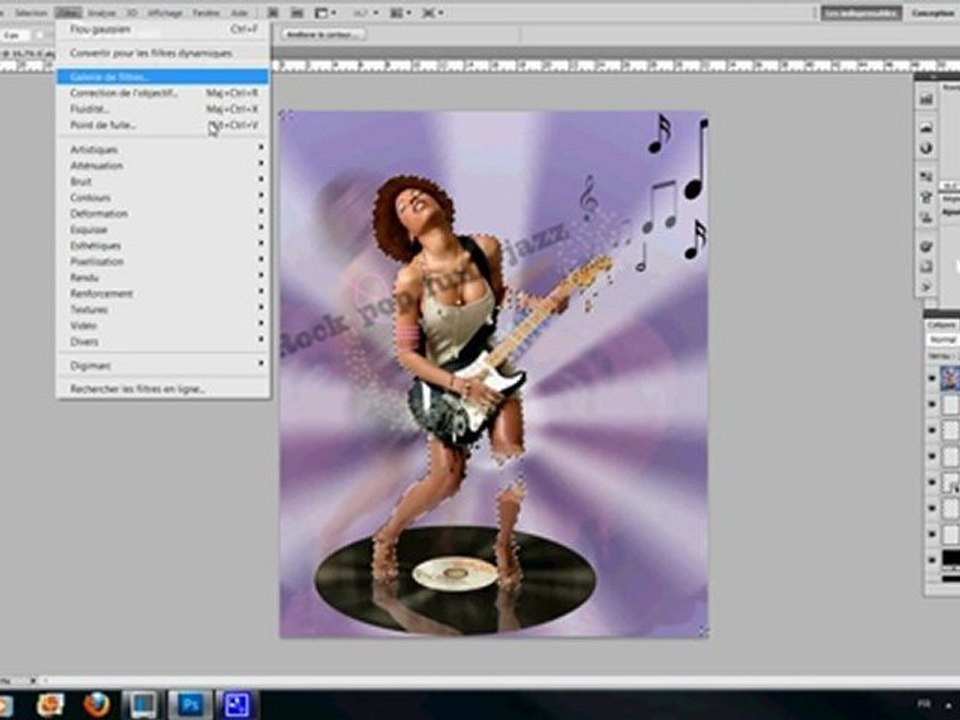
Task: Click the Launch Bridge icon in application bar
Action: tap(272, 12)
